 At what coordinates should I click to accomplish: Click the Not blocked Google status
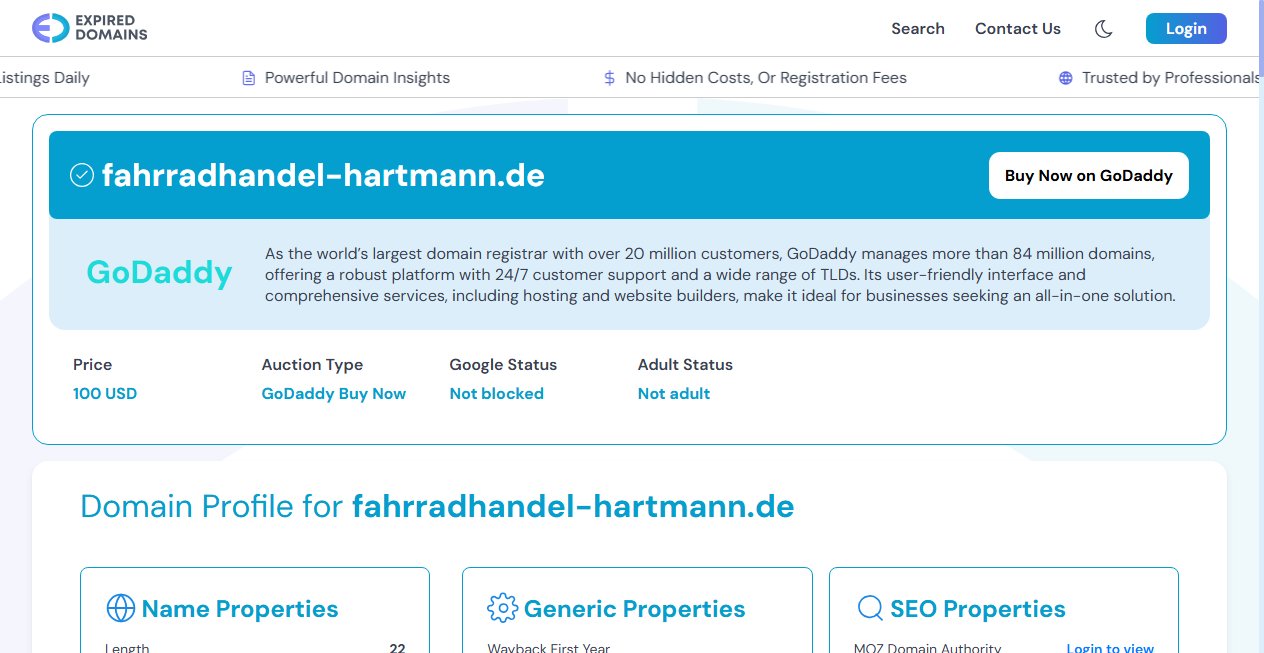pos(497,394)
